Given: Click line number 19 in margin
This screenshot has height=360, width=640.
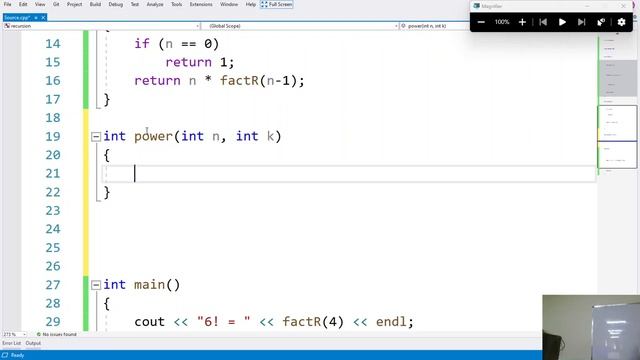Looking at the screenshot, I should click(53, 136).
